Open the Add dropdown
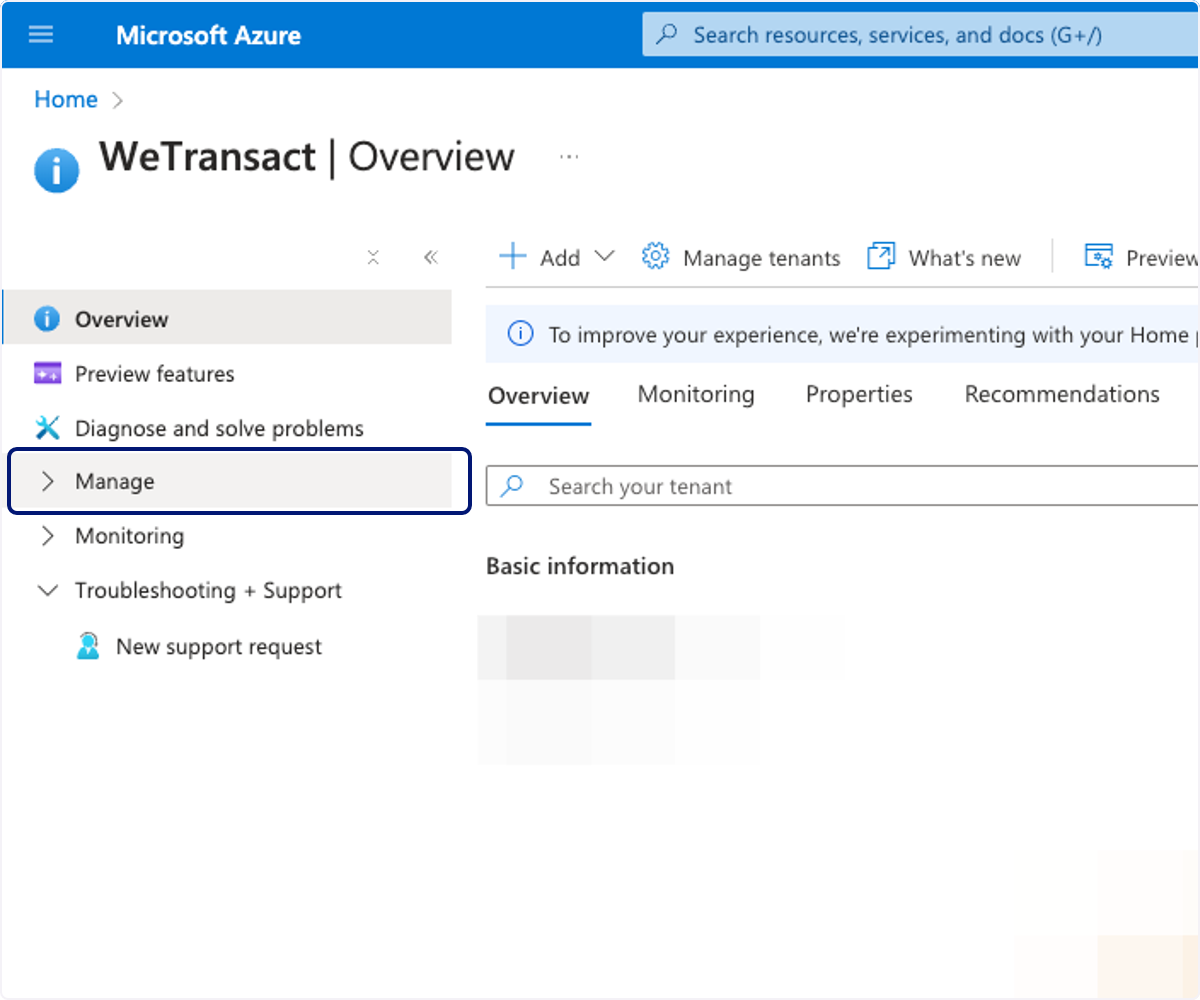This screenshot has width=1200, height=1000. point(556,257)
